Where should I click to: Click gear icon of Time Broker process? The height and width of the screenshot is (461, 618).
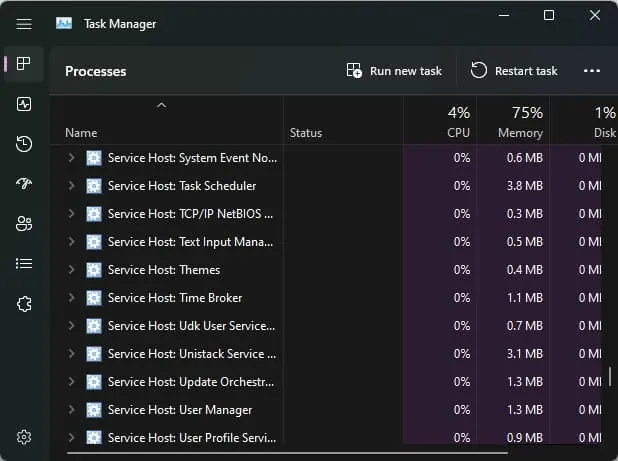(x=94, y=298)
